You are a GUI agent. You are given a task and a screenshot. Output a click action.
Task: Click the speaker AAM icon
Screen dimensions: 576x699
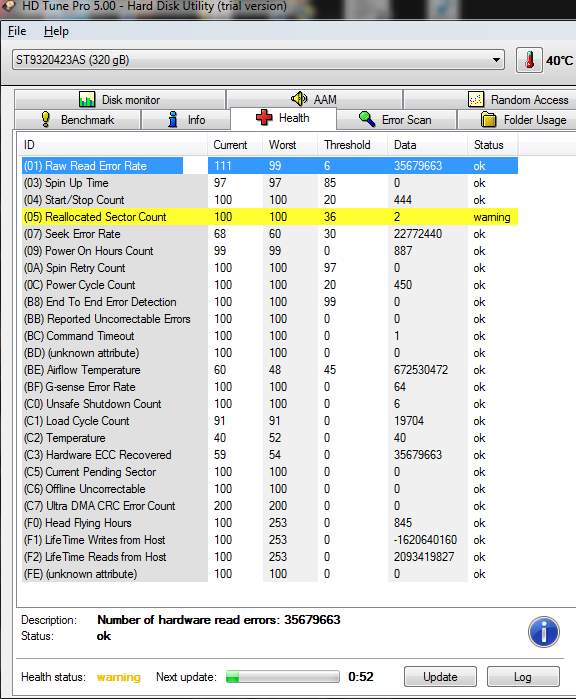299,99
